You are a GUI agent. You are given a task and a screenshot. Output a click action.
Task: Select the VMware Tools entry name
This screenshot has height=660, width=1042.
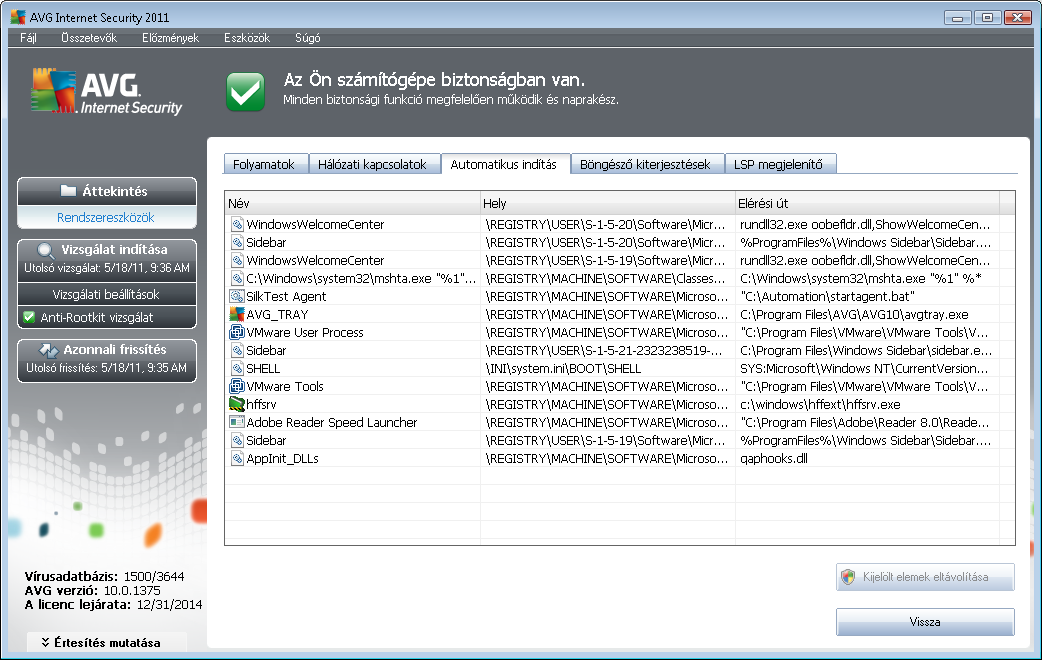click(x=285, y=386)
